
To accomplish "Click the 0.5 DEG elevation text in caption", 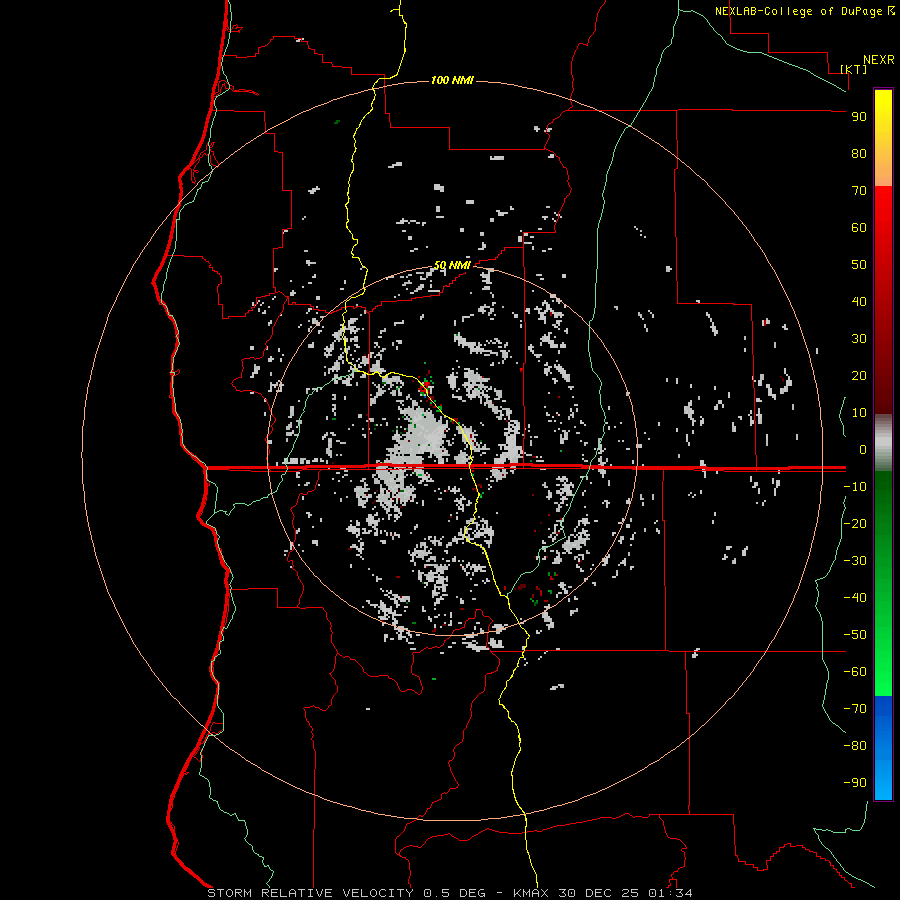I will click(454, 893).
